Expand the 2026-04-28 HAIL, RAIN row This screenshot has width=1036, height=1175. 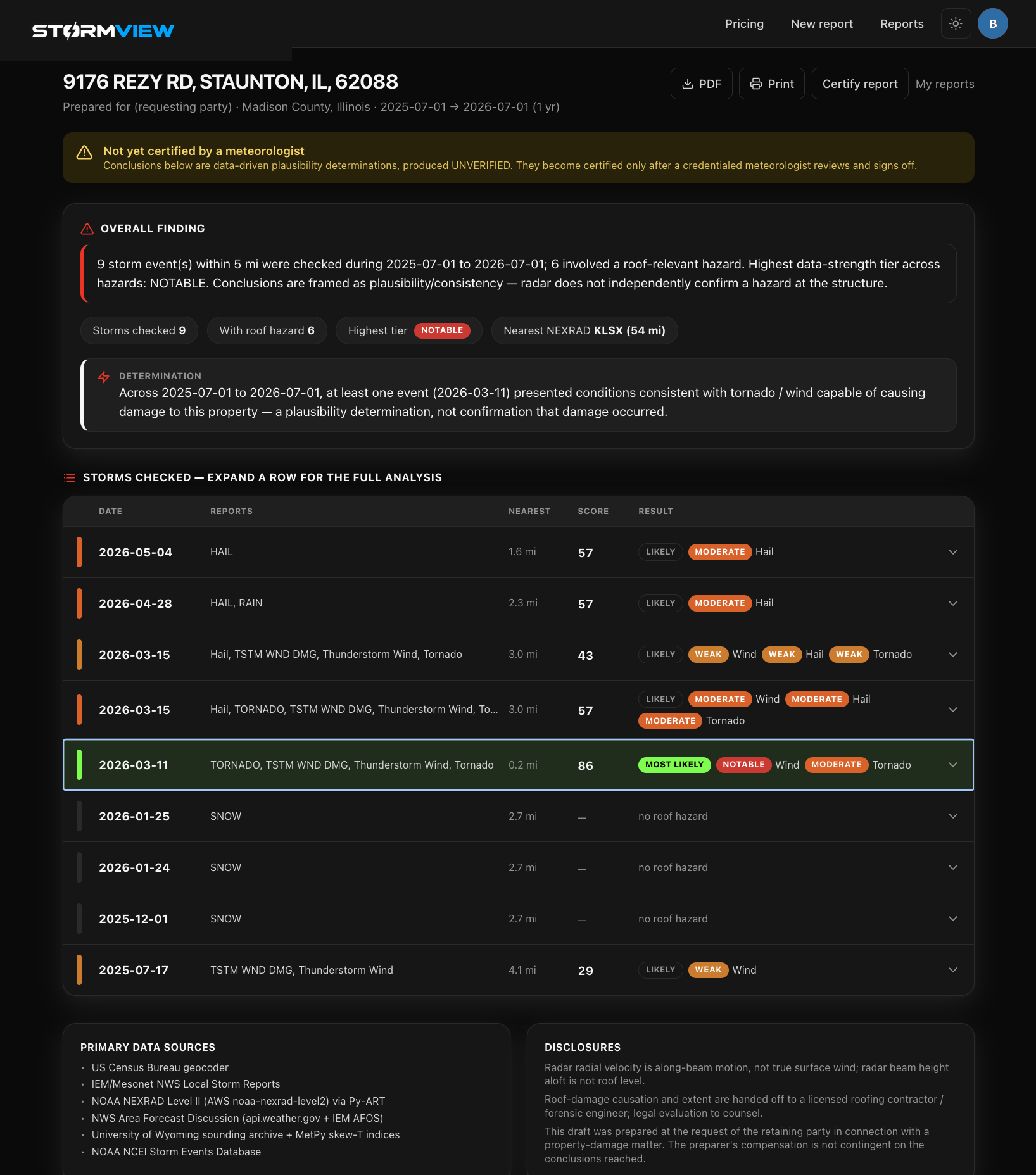pos(519,603)
